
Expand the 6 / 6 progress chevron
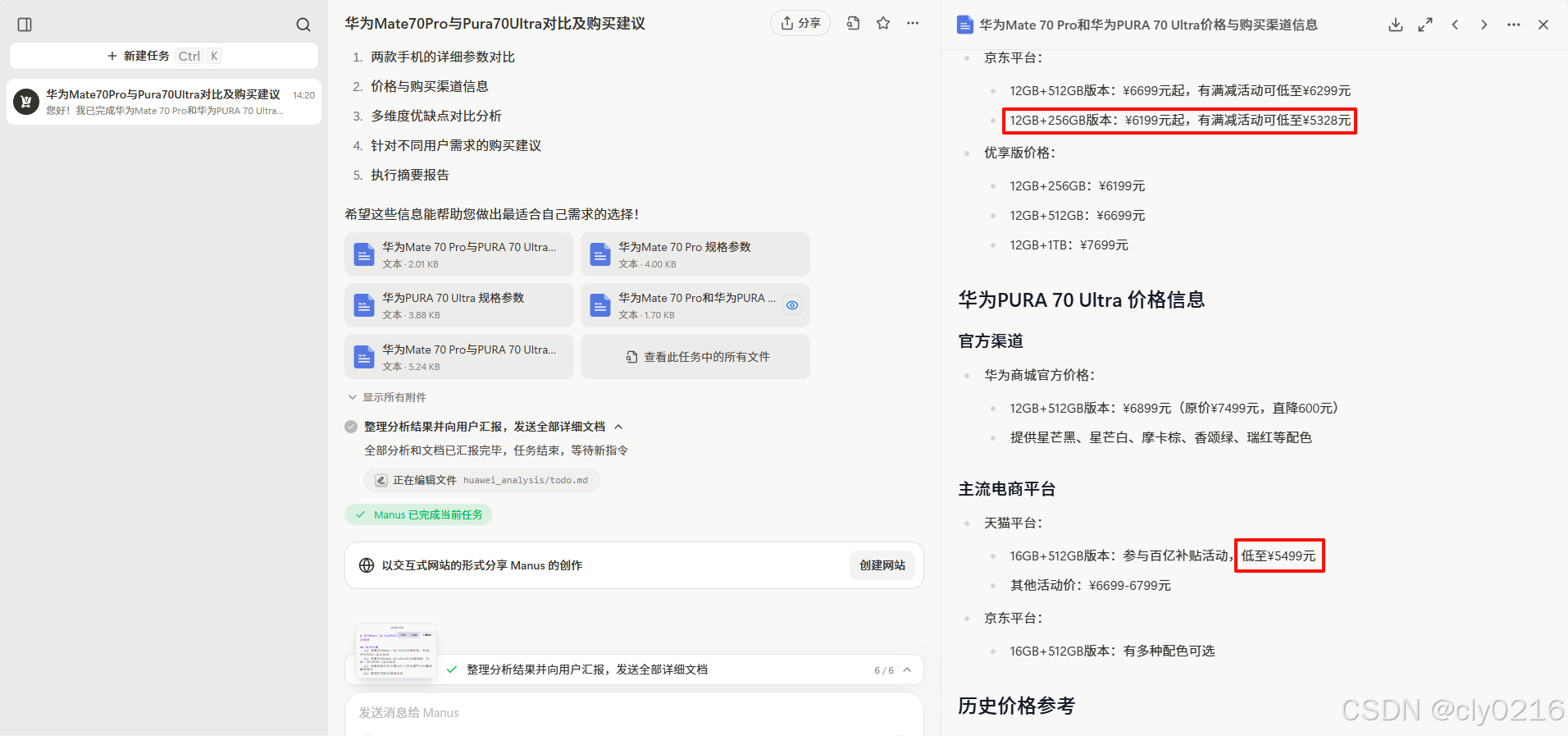pos(907,670)
